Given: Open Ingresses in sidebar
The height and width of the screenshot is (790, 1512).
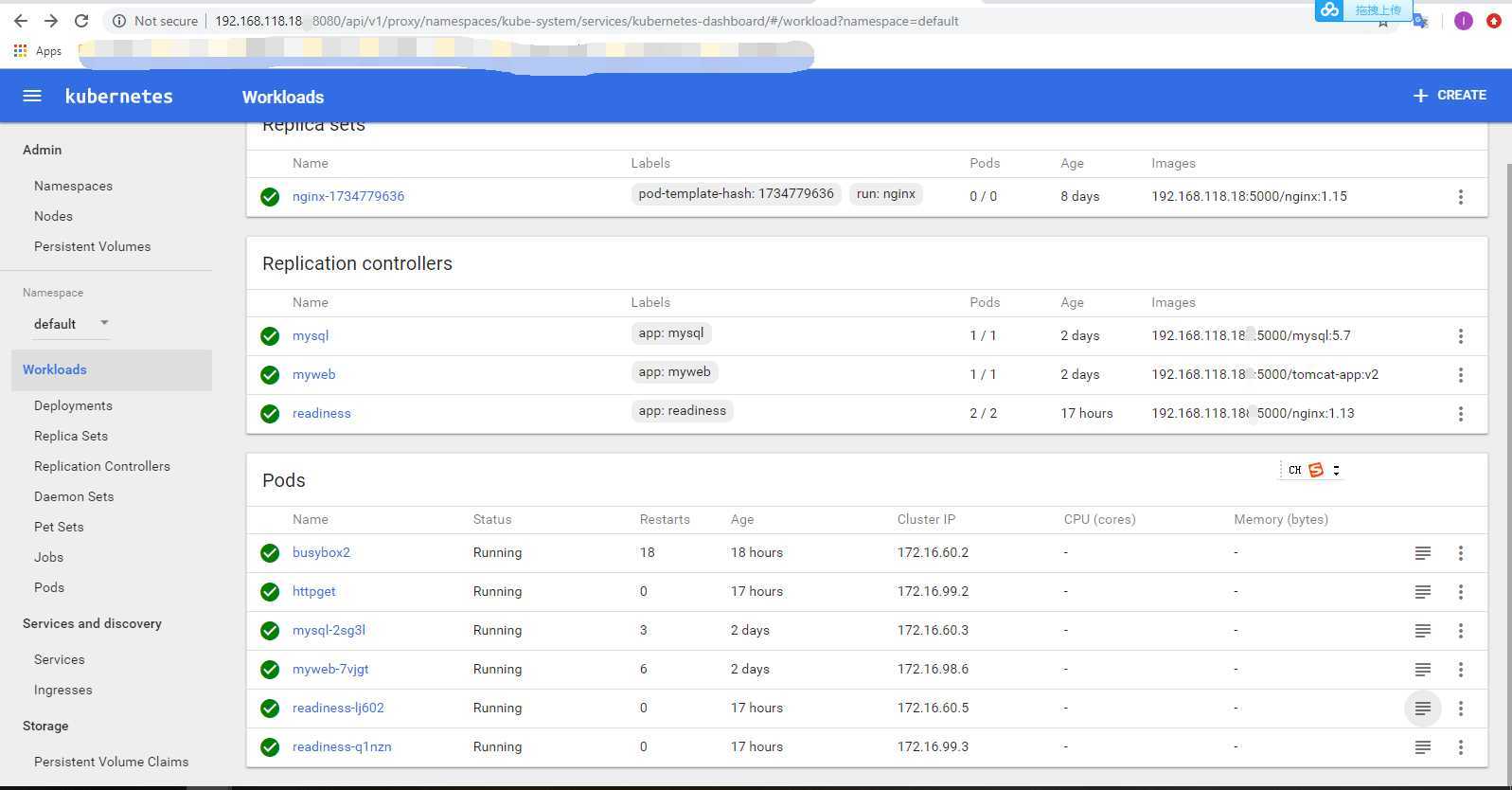Looking at the screenshot, I should pos(62,690).
